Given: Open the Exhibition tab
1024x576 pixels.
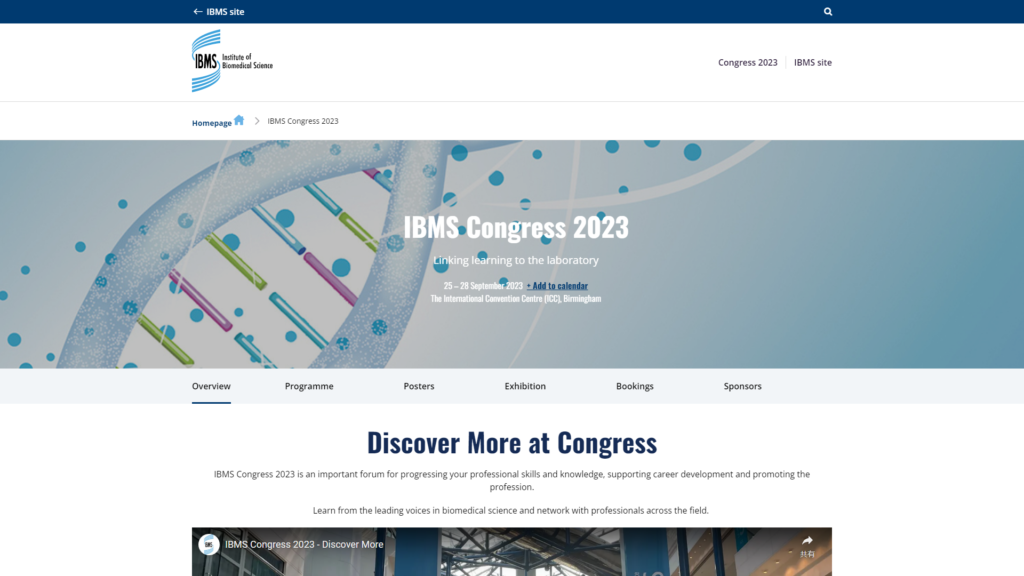Looking at the screenshot, I should [x=525, y=386].
